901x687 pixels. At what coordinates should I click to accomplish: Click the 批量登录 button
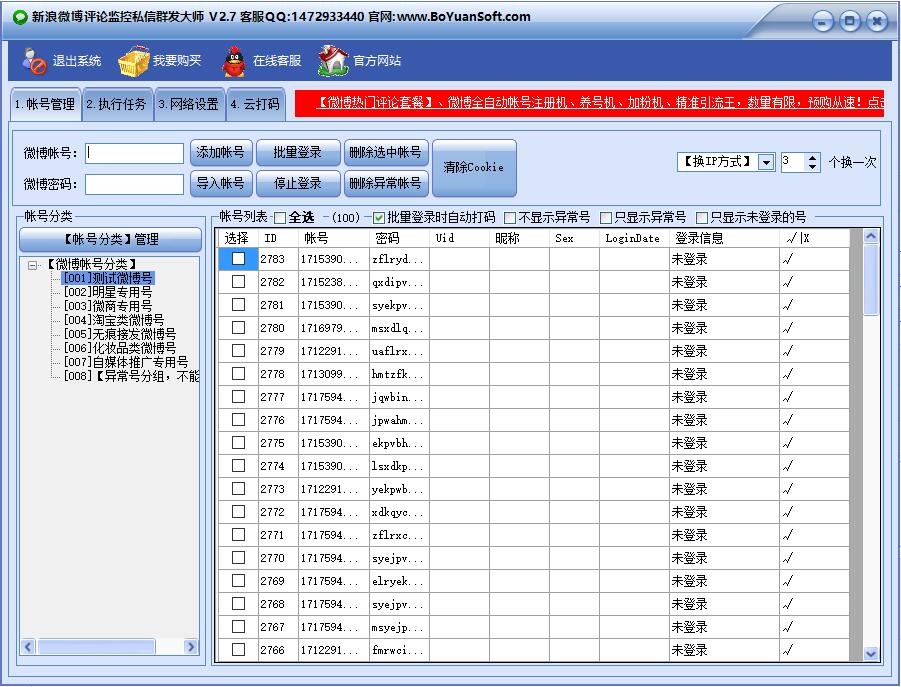[298, 152]
